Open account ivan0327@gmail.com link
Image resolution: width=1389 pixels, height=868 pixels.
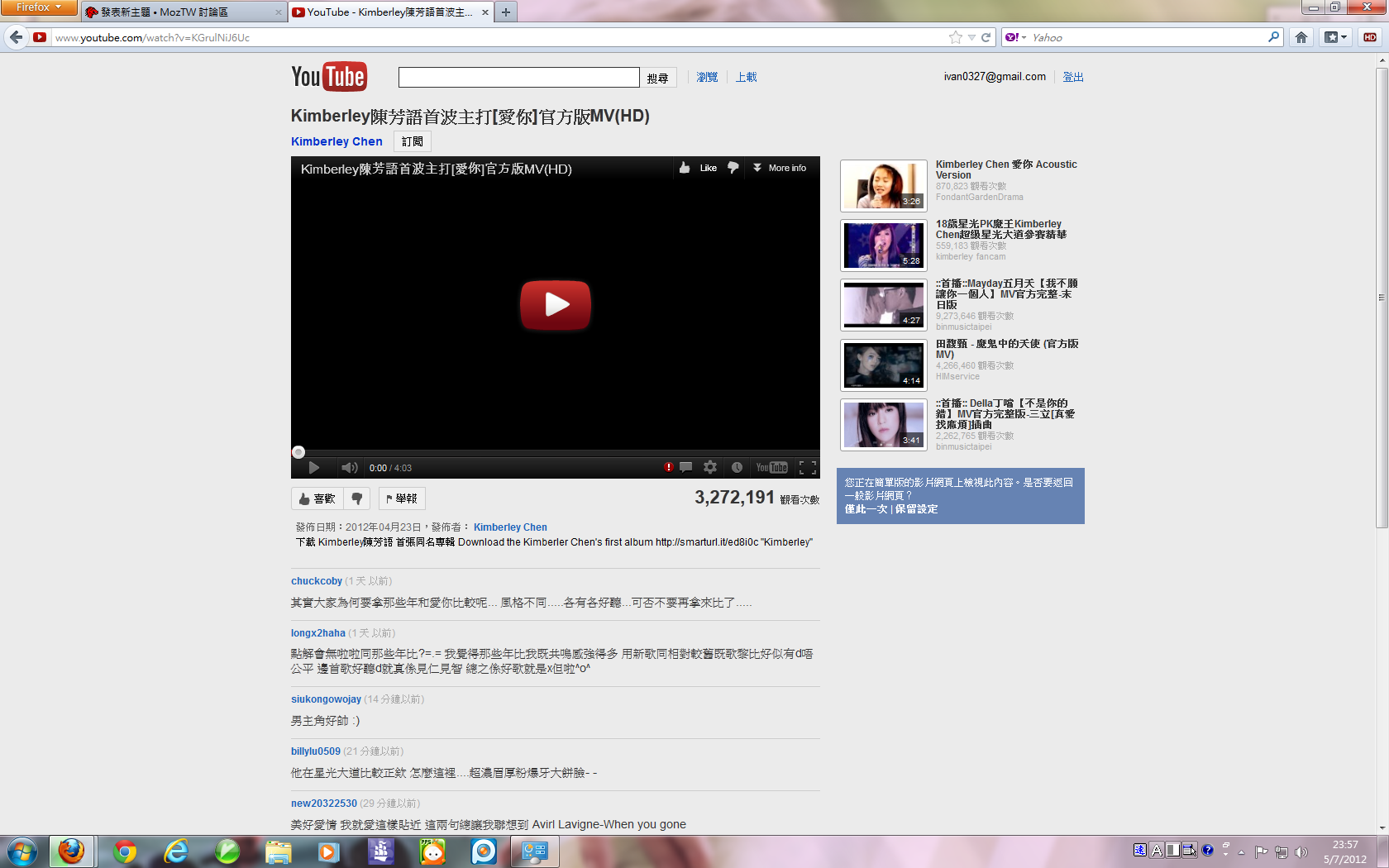995,77
